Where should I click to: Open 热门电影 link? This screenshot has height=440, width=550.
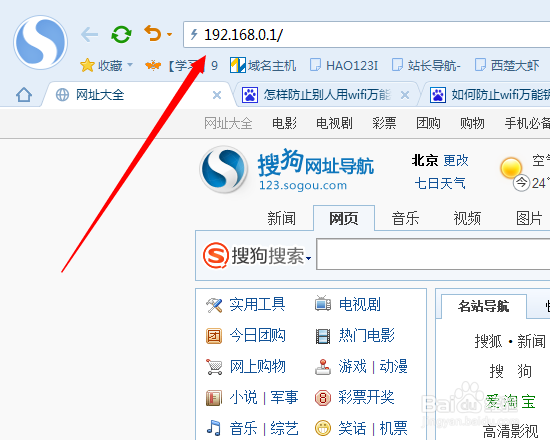[x=367, y=335]
